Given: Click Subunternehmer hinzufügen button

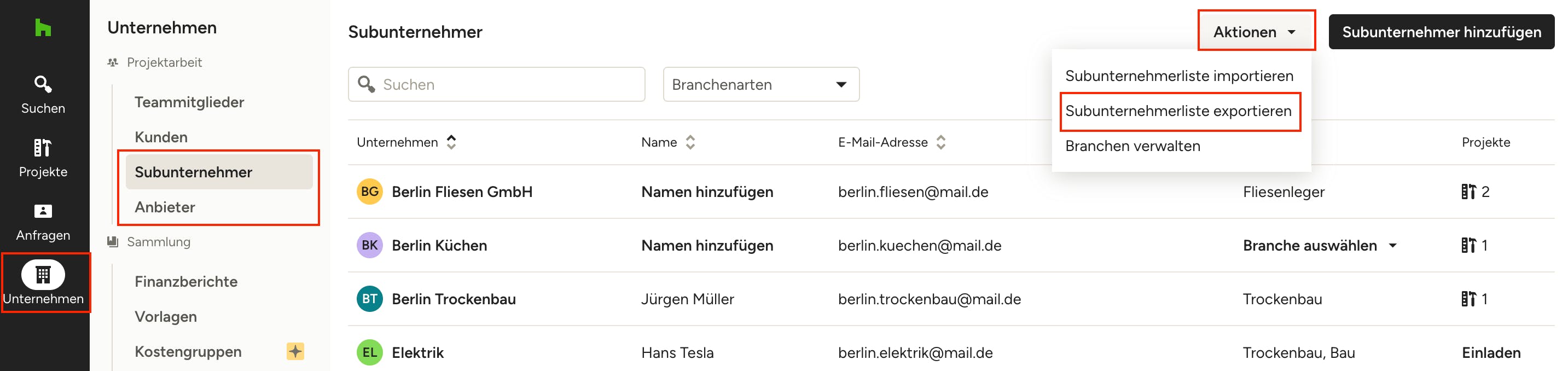Looking at the screenshot, I should coord(1442,32).
